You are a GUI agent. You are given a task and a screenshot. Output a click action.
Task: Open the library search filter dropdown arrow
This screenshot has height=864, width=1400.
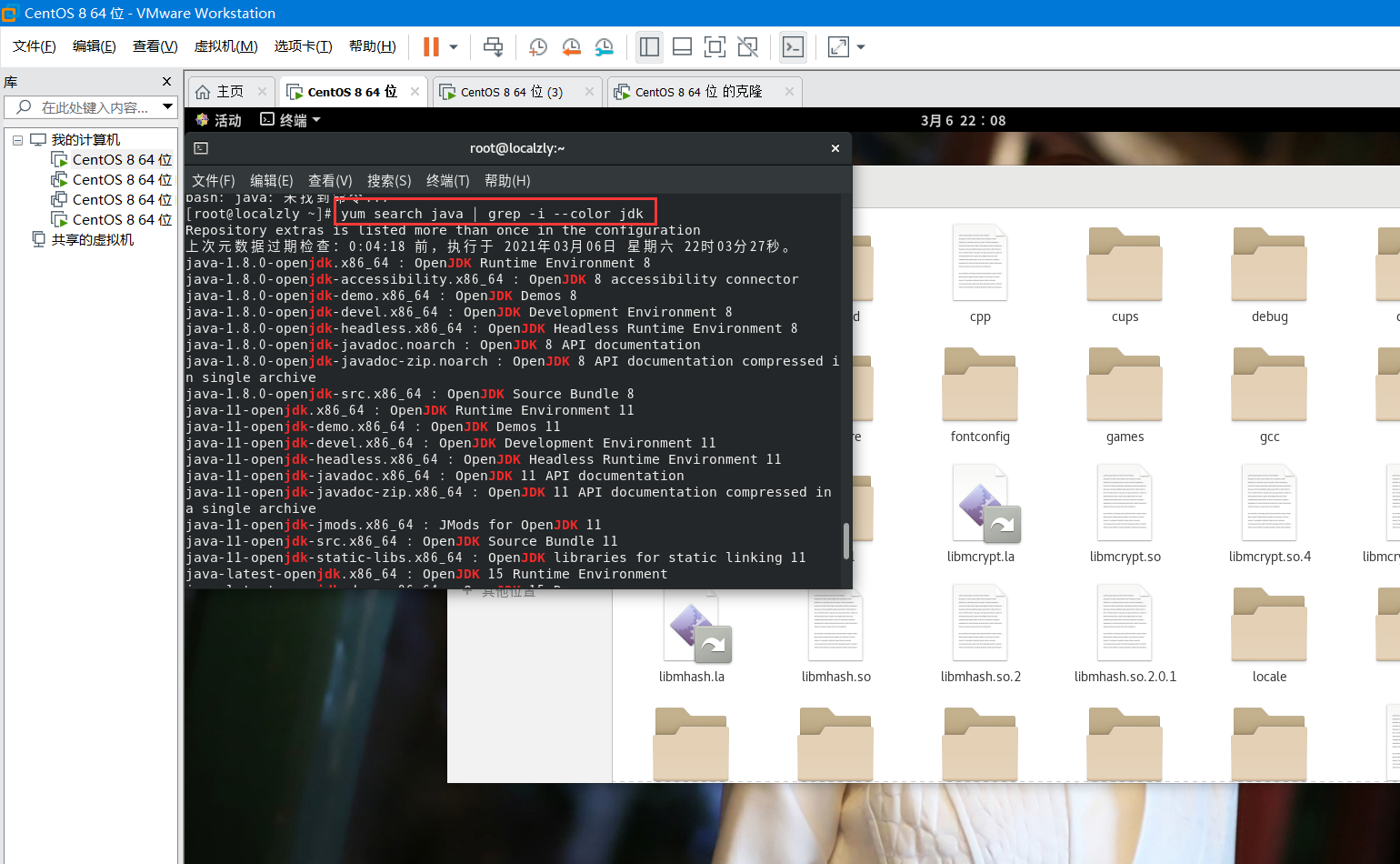pos(167,107)
